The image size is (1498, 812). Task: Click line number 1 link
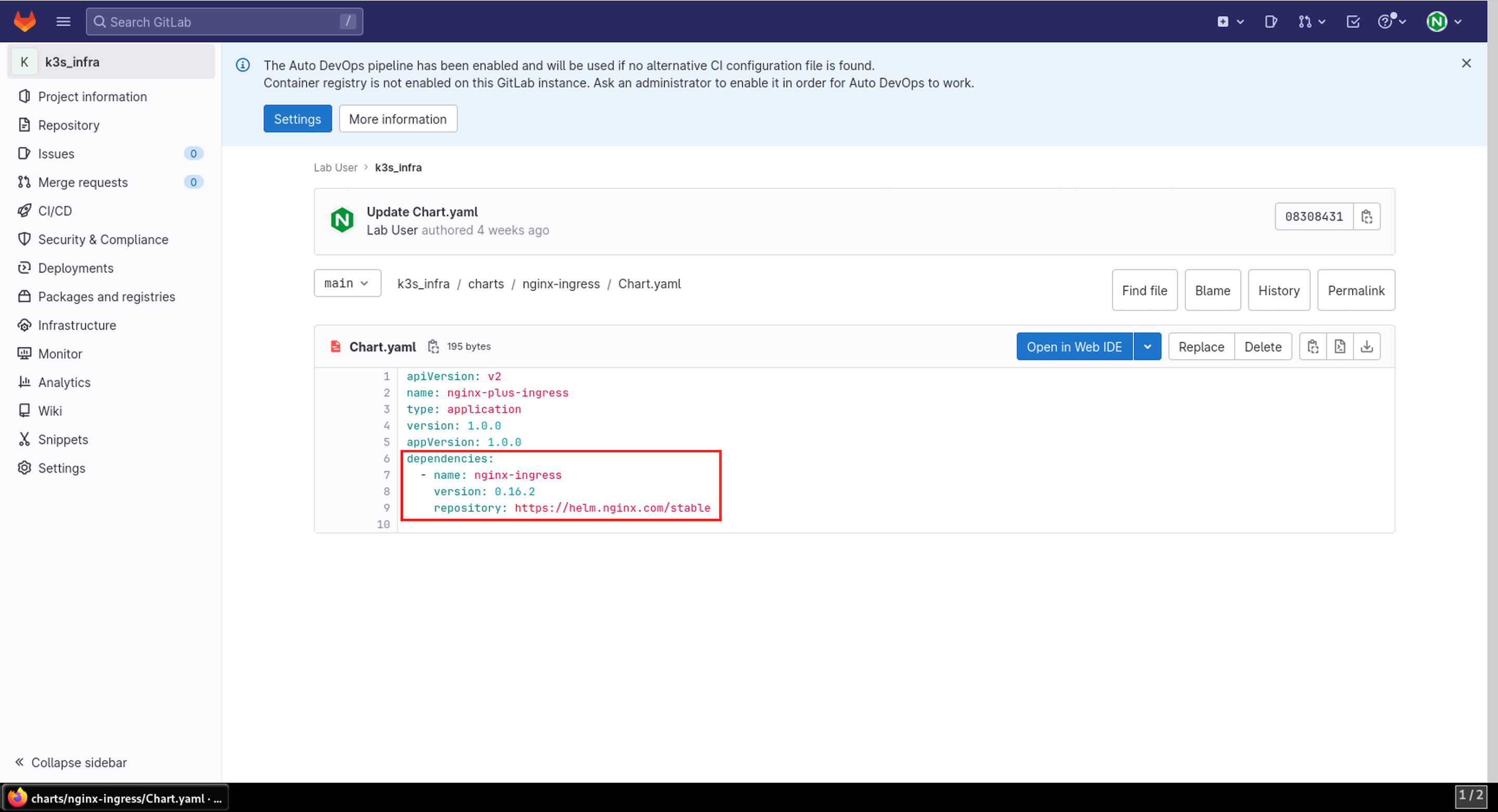(x=386, y=376)
